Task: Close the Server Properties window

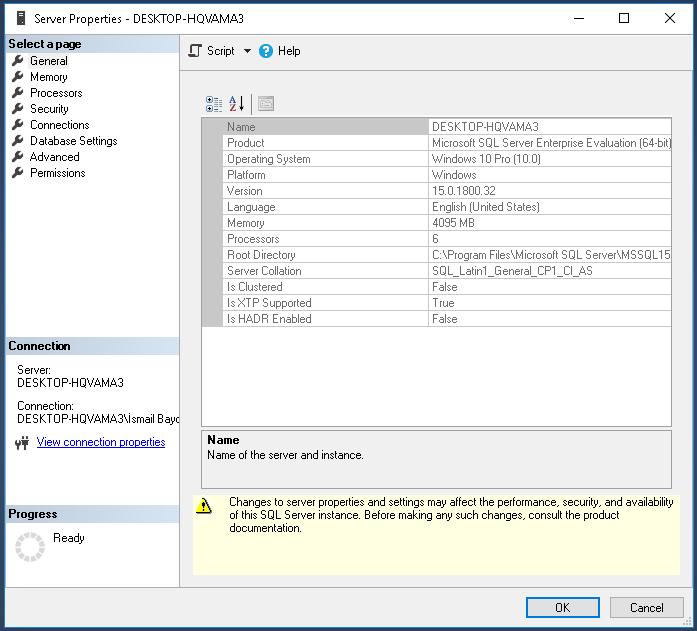Action: [x=669, y=18]
